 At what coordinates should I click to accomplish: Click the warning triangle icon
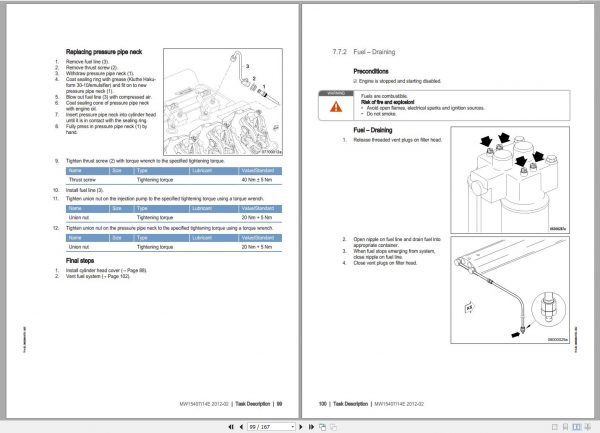(x=336, y=107)
